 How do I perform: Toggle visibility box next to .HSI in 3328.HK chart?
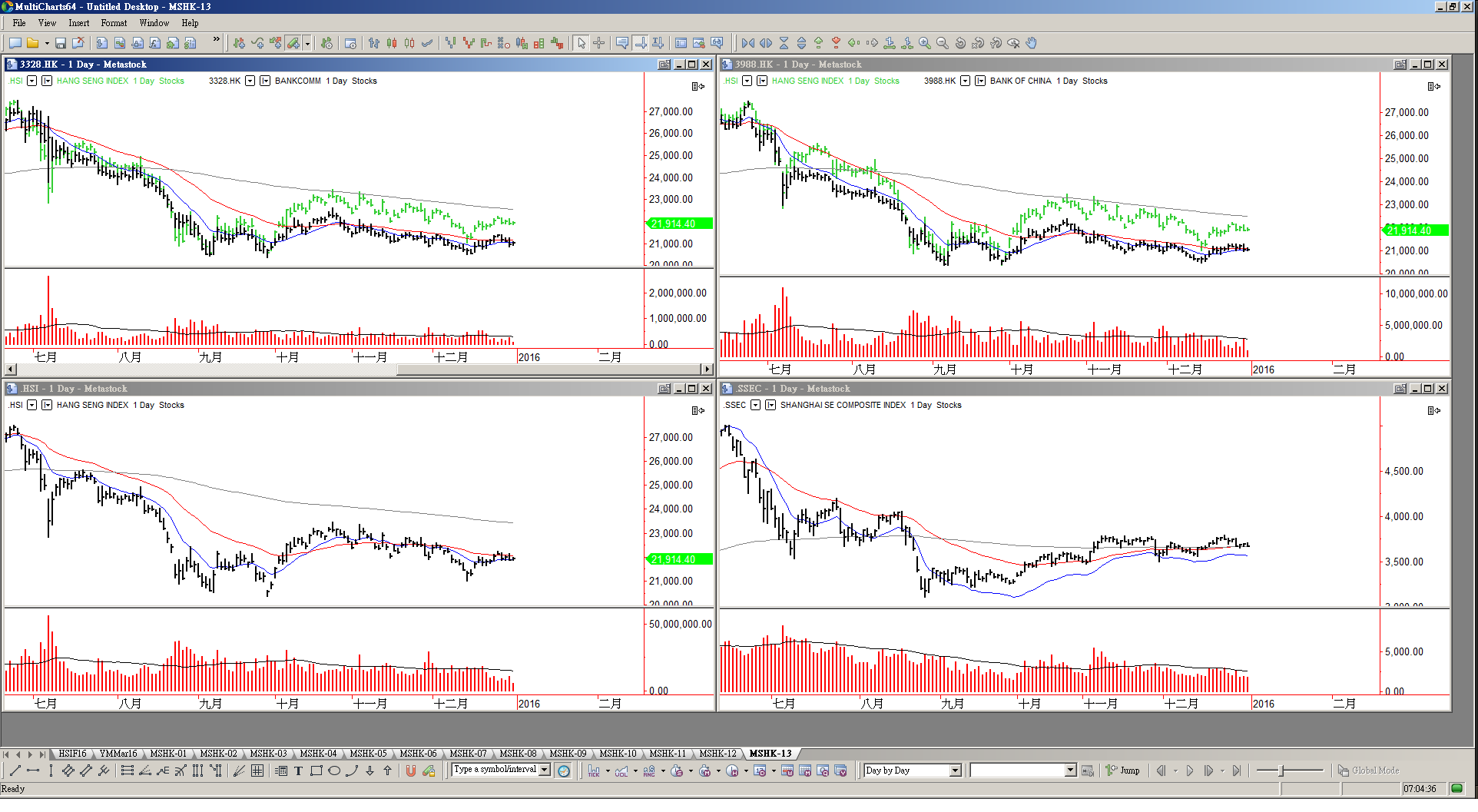32,81
